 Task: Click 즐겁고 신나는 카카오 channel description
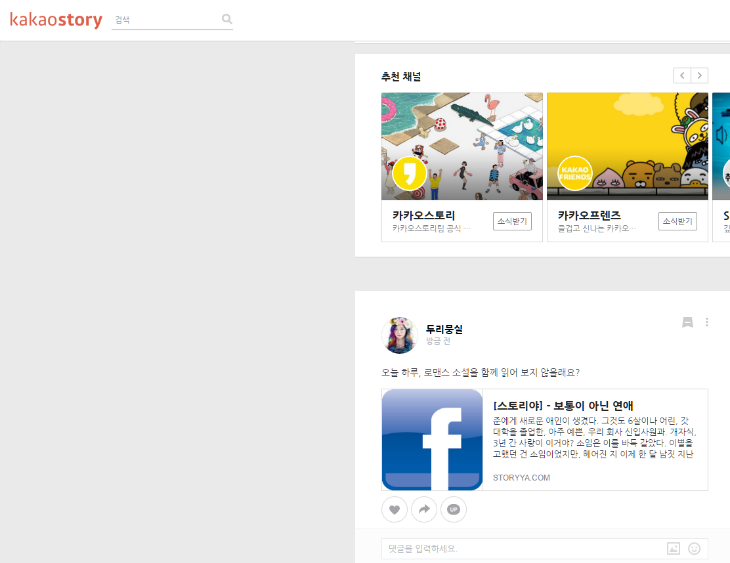coord(597,228)
